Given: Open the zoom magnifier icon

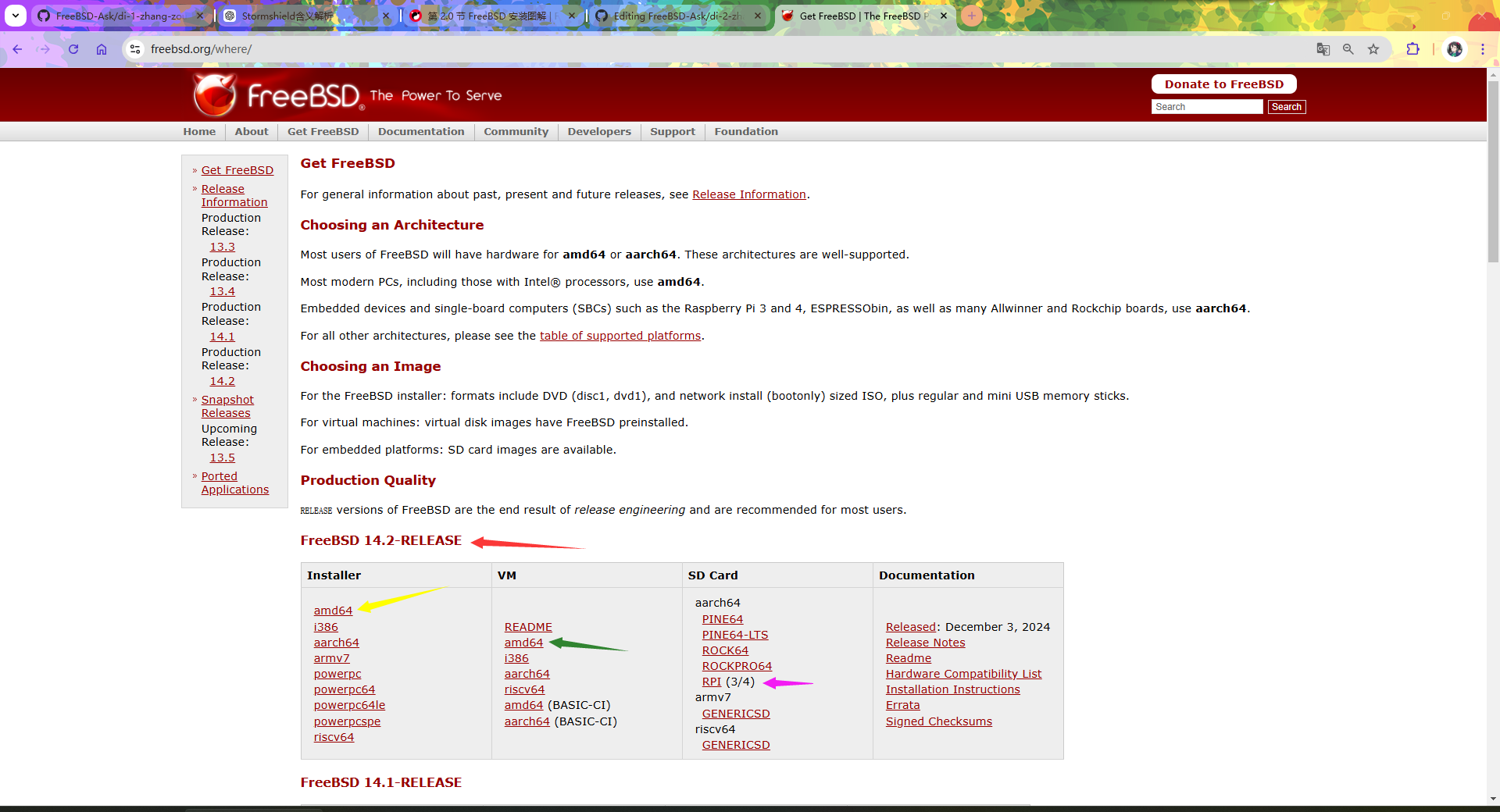Looking at the screenshot, I should (1348, 49).
